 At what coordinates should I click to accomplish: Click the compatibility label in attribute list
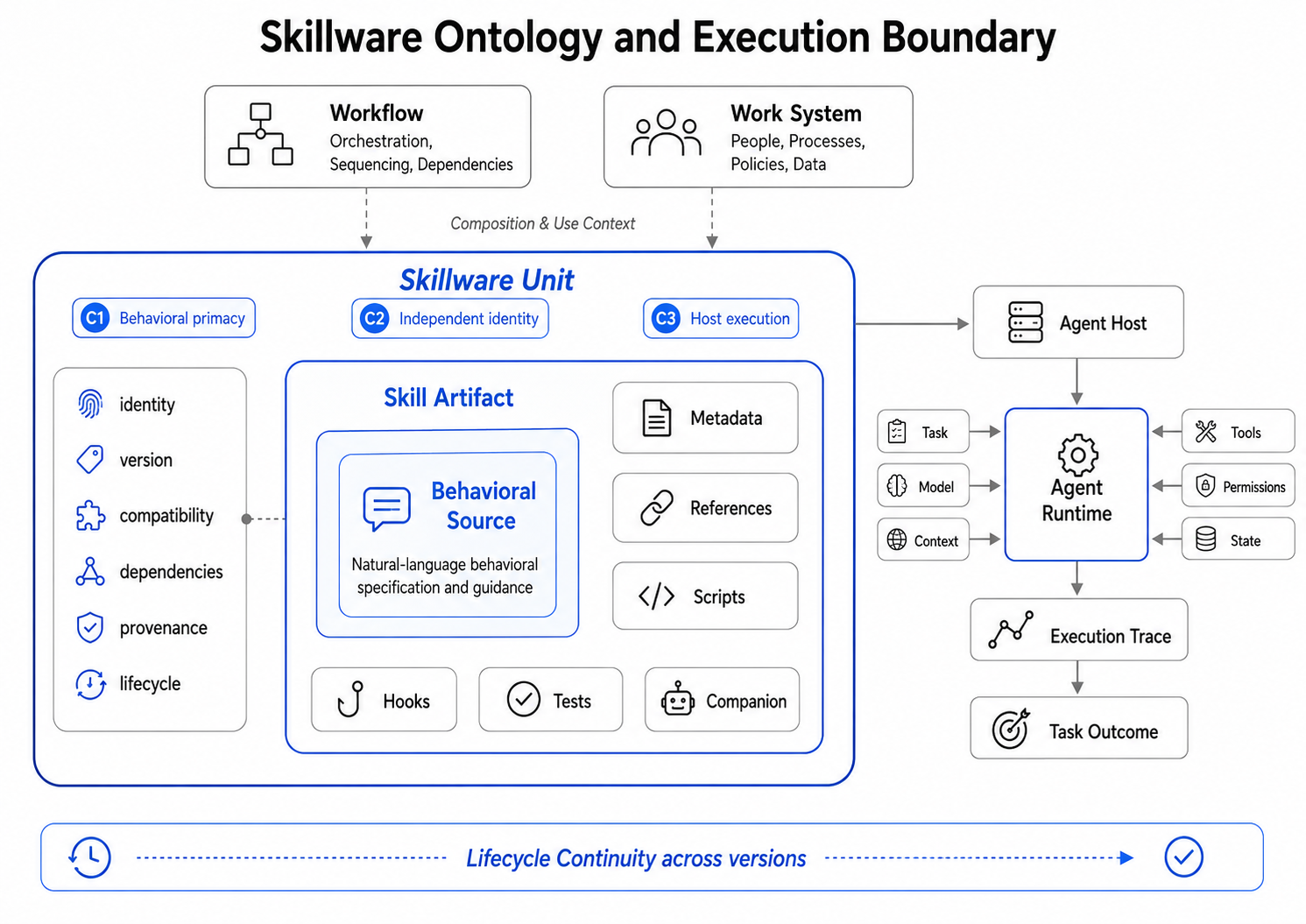click(x=166, y=516)
